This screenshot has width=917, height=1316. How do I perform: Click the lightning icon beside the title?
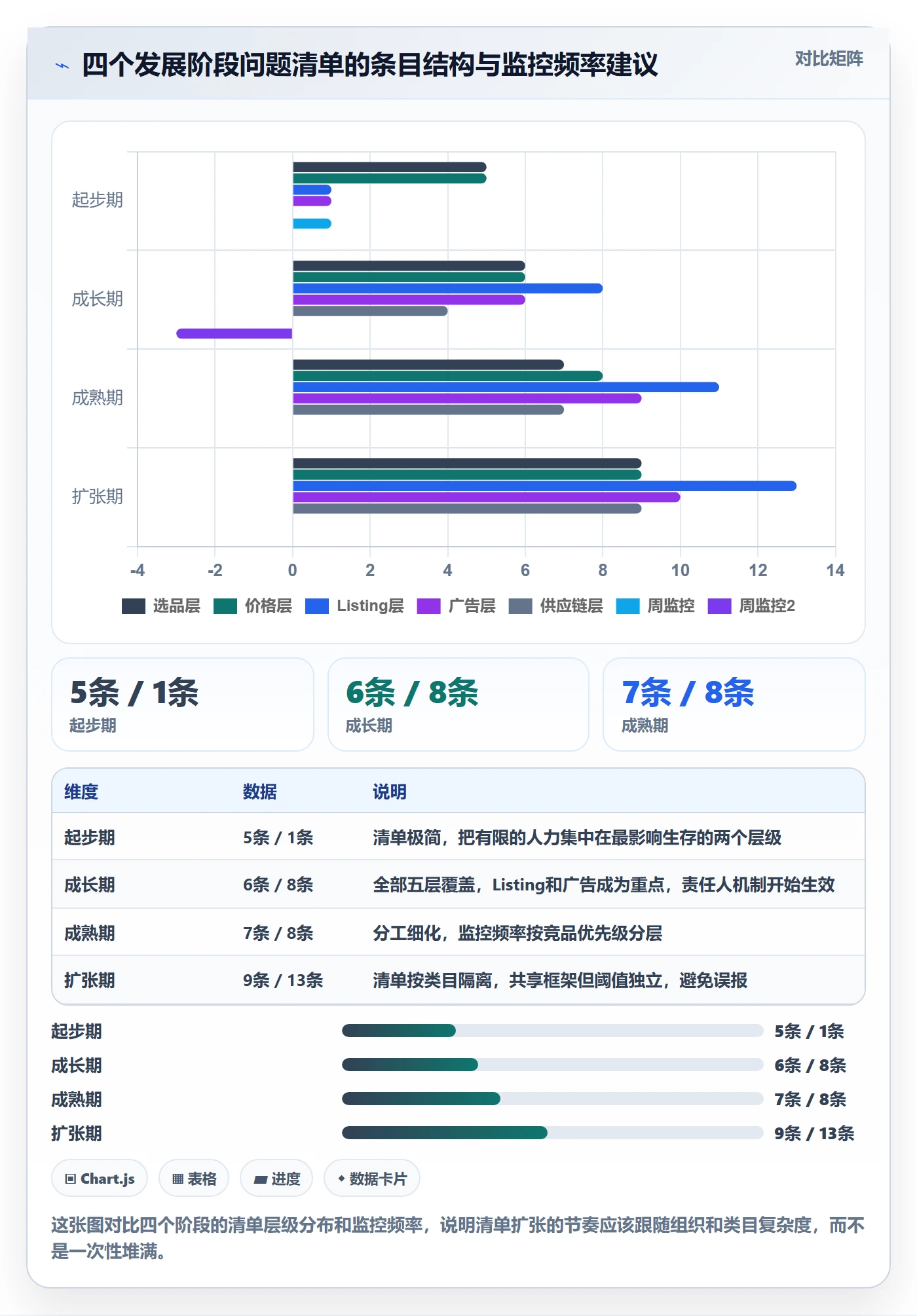click(62, 65)
